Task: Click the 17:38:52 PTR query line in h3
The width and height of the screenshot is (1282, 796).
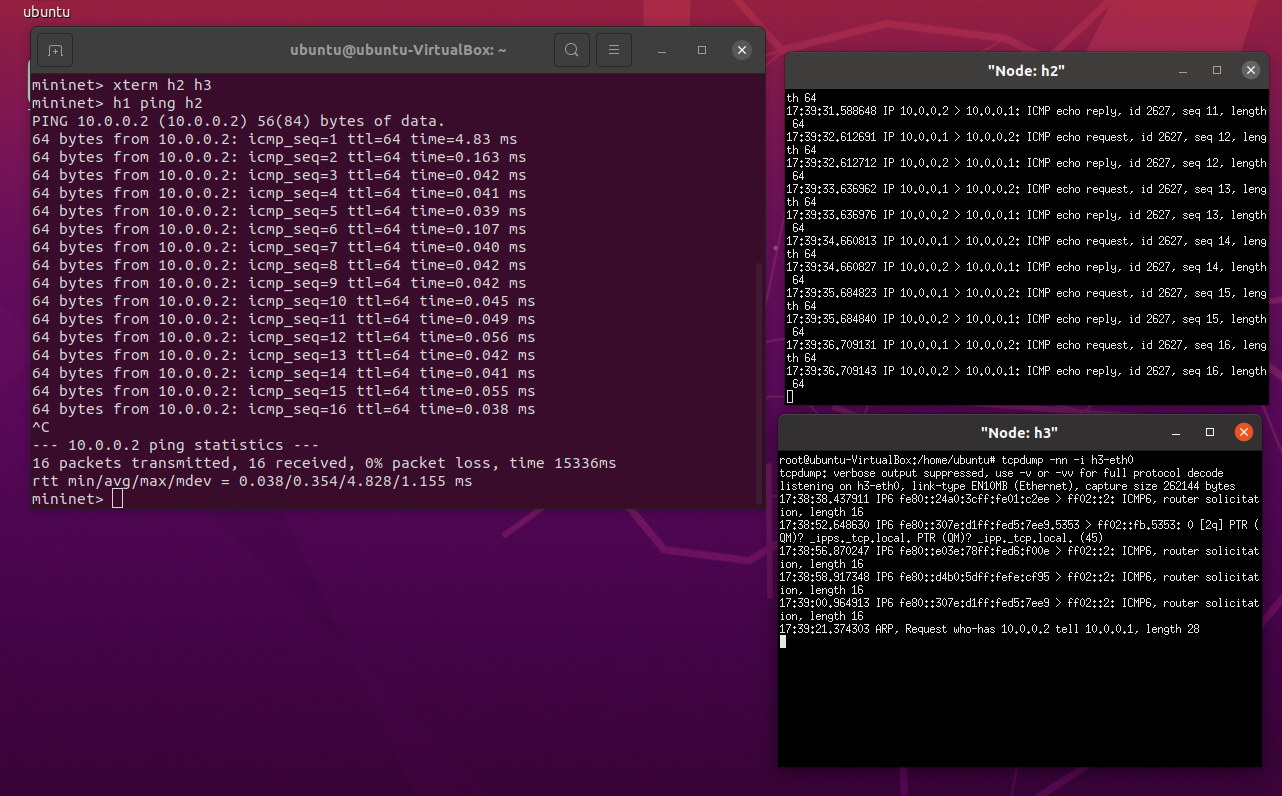Action: tap(1020, 531)
